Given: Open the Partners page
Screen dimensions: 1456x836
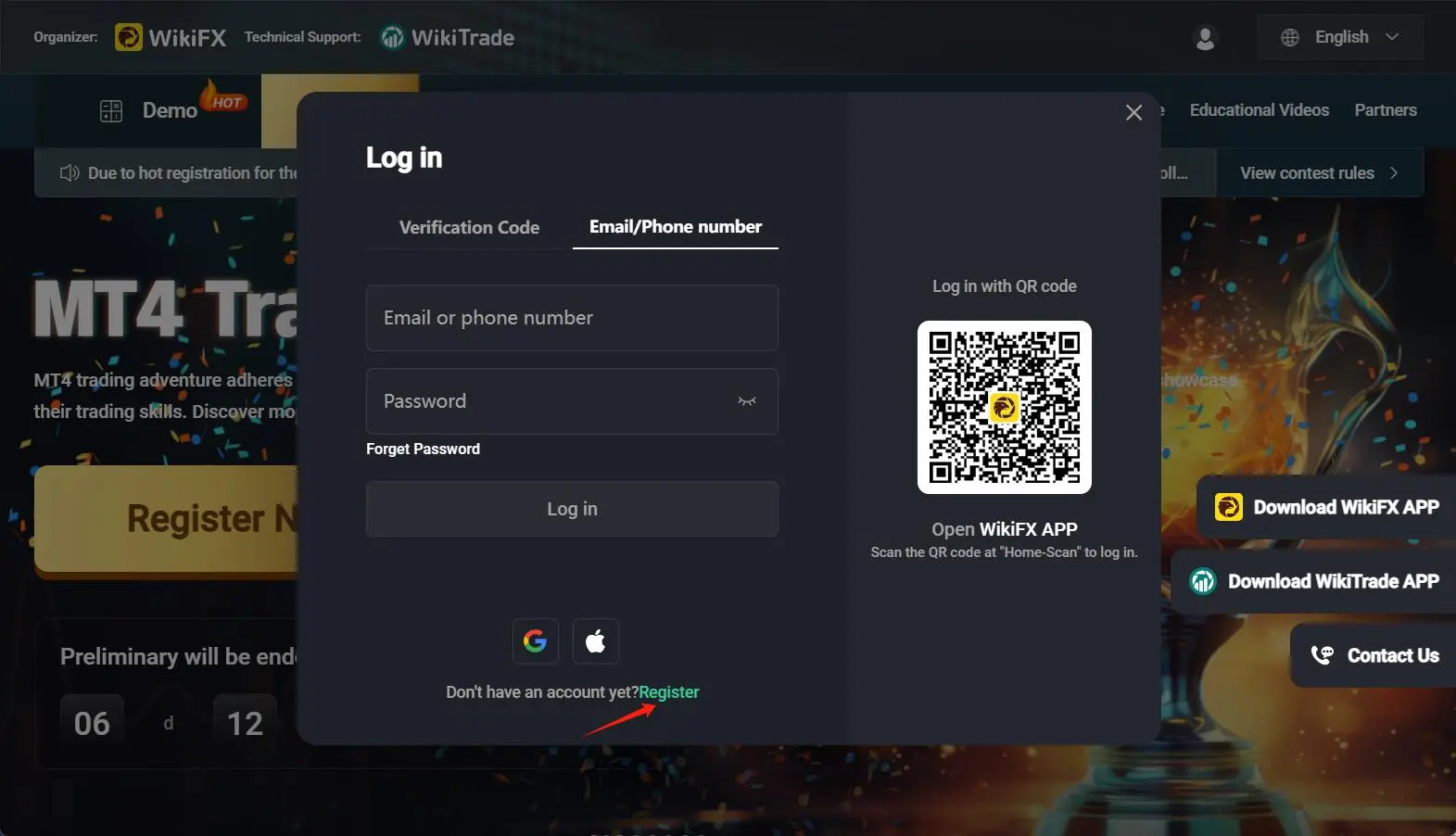Looking at the screenshot, I should [x=1386, y=110].
